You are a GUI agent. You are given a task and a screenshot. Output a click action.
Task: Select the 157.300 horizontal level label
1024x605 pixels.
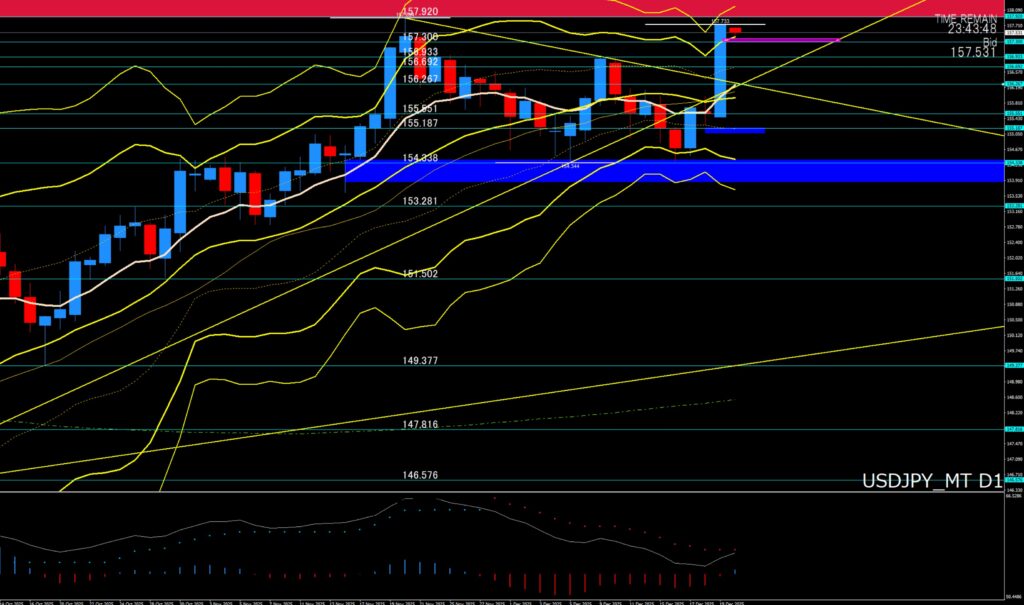tap(420, 35)
